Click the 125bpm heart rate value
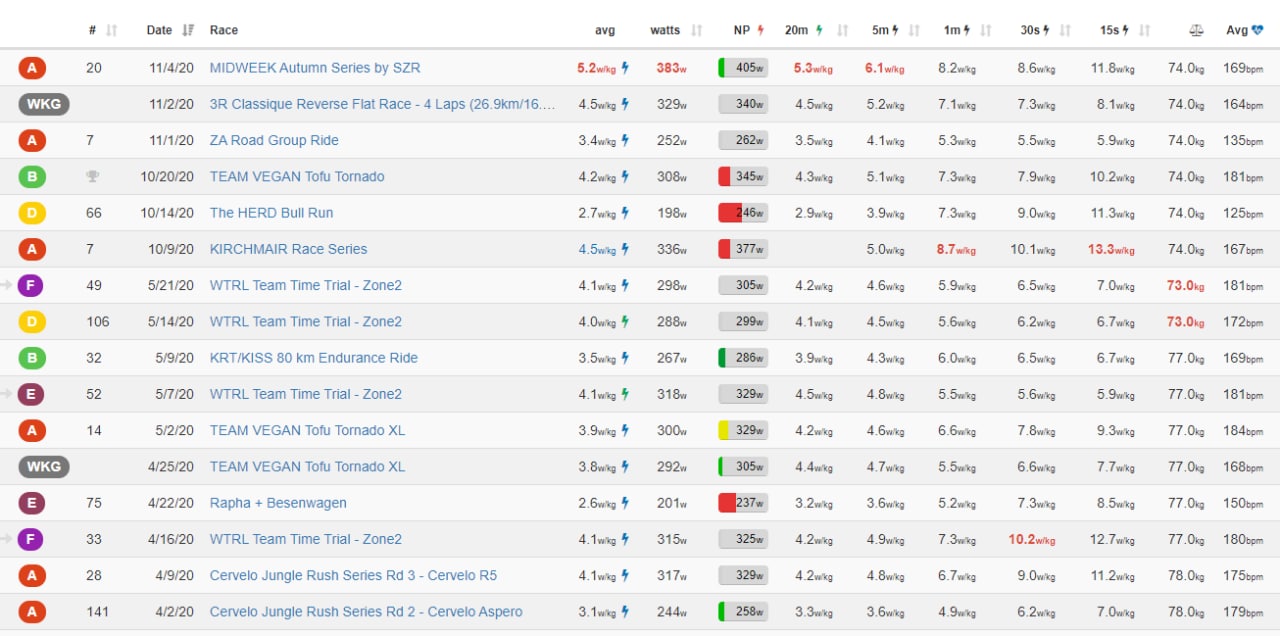The height and width of the screenshot is (636, 1280). [x=1243, y=213]
